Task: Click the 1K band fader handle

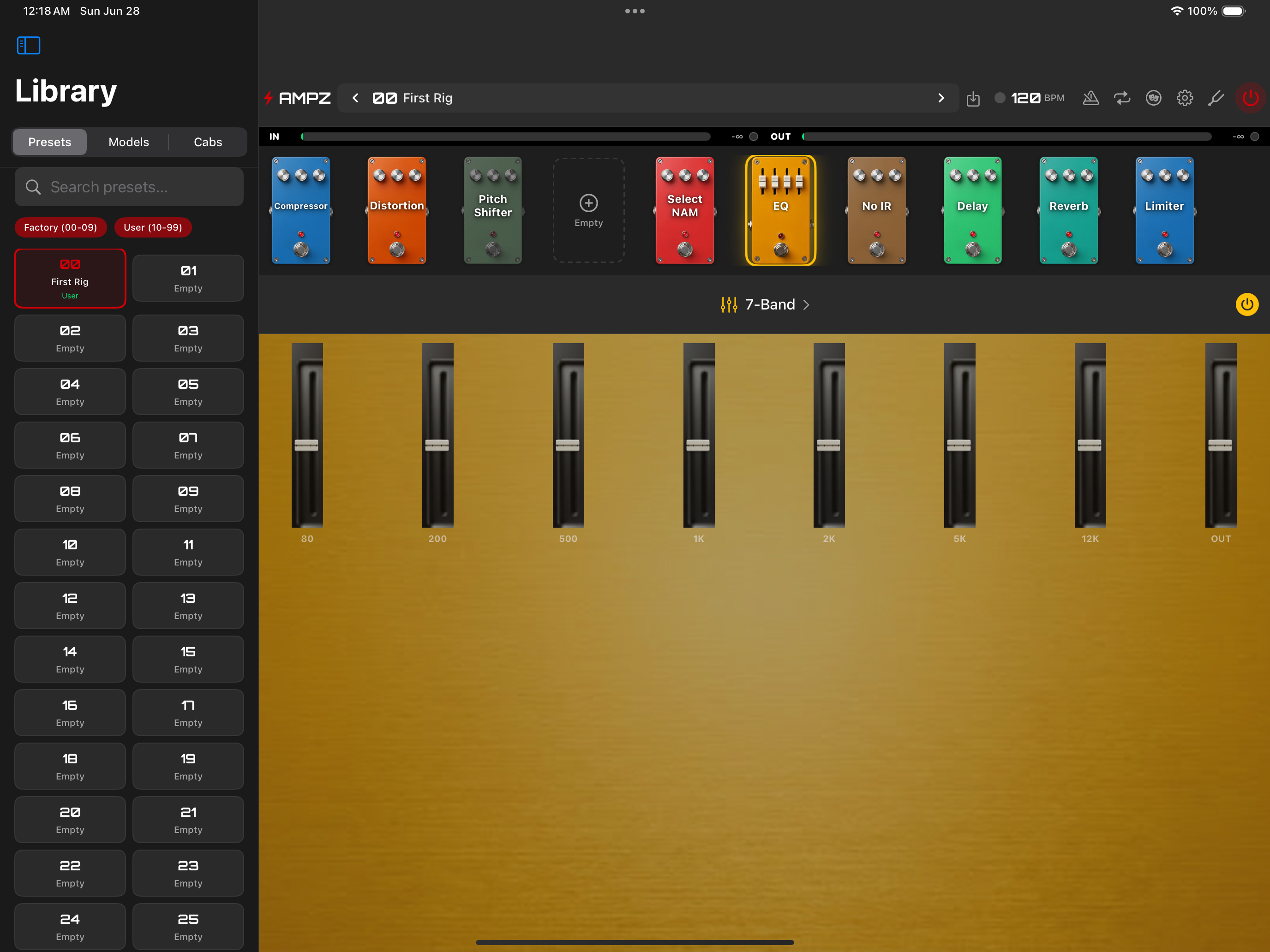Action: tap(698, 445)
